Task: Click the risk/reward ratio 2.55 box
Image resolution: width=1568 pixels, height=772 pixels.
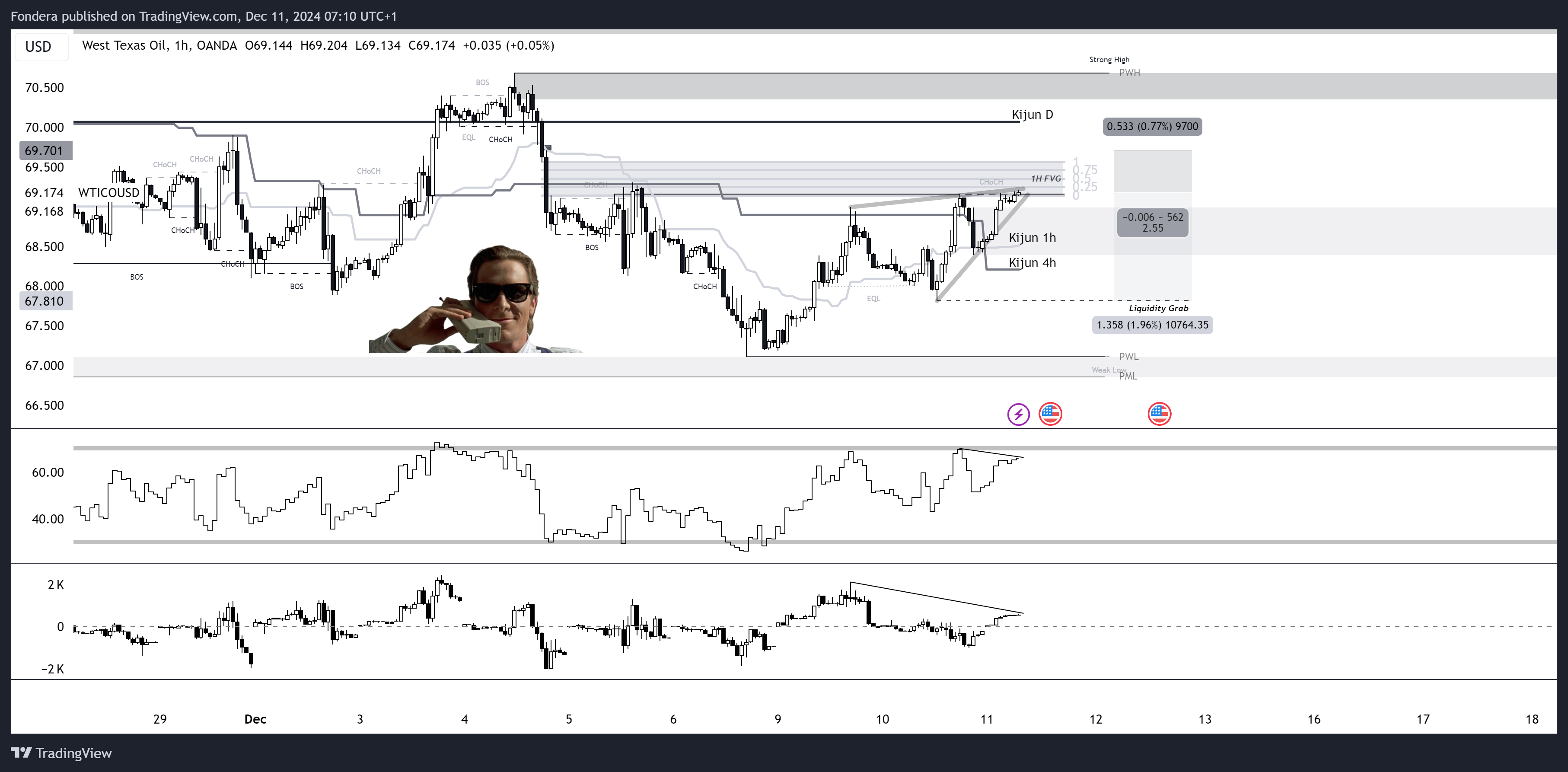Action: (1152, 222)
